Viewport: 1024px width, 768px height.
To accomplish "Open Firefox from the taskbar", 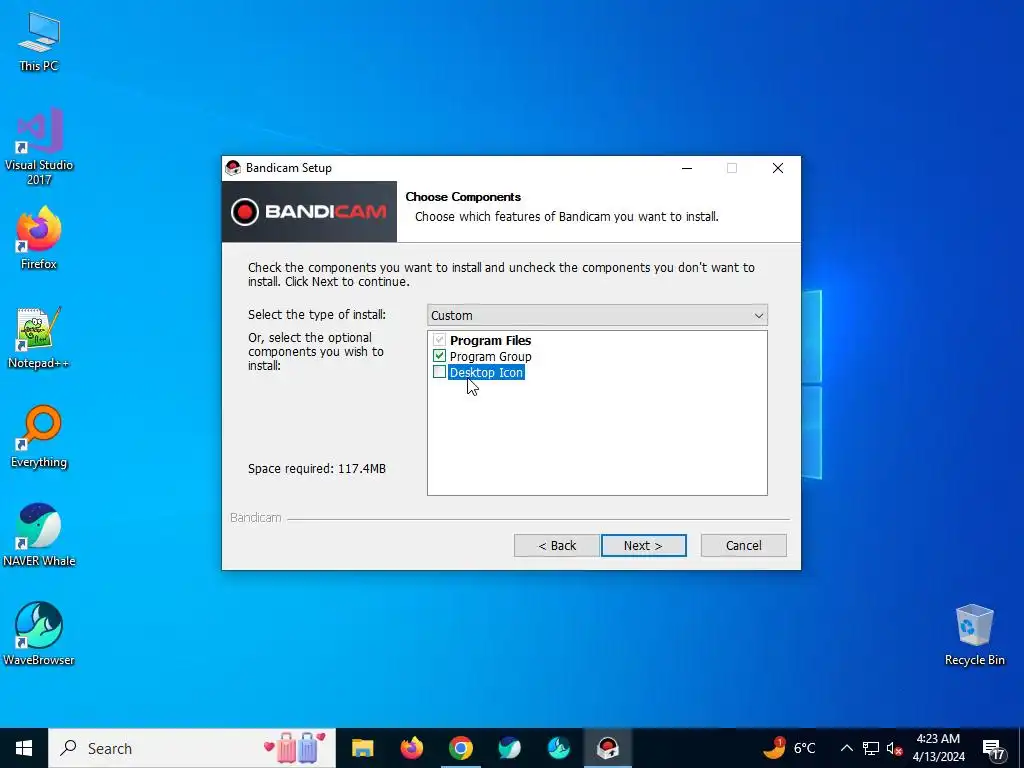I will 411,748.
